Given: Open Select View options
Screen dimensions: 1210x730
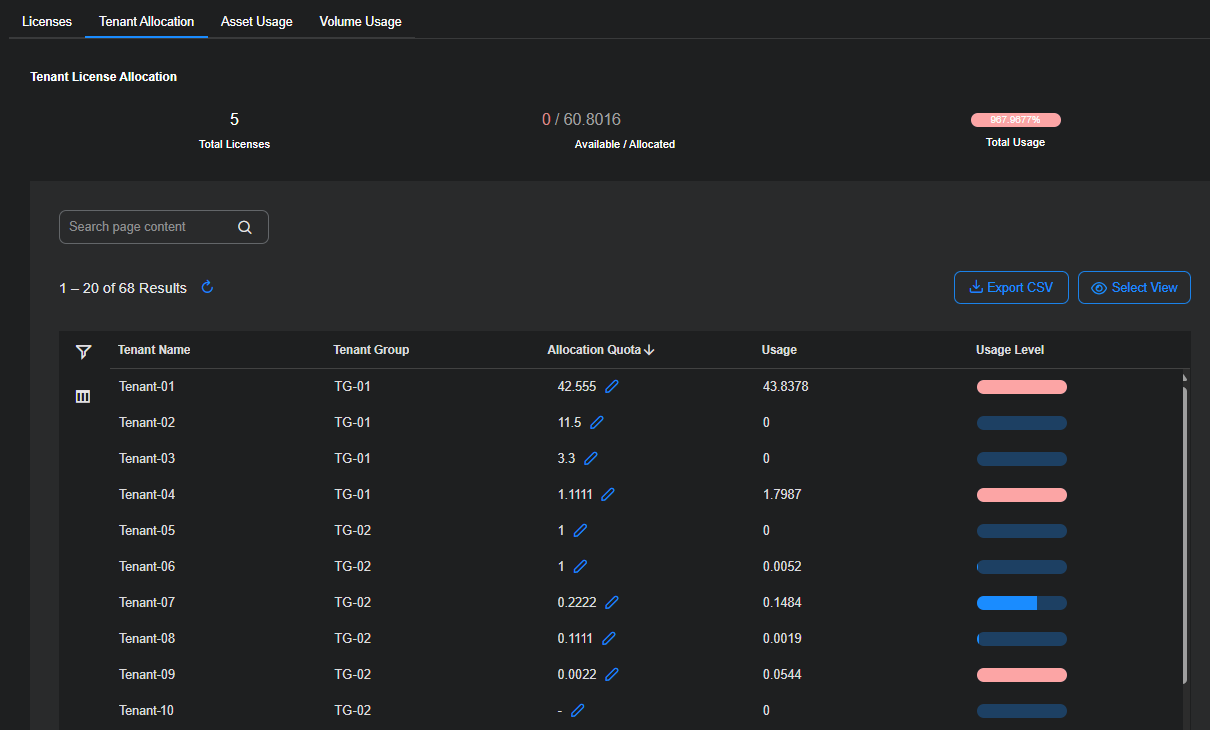Looking at the screenshot, I should (x=1134, y=287).
